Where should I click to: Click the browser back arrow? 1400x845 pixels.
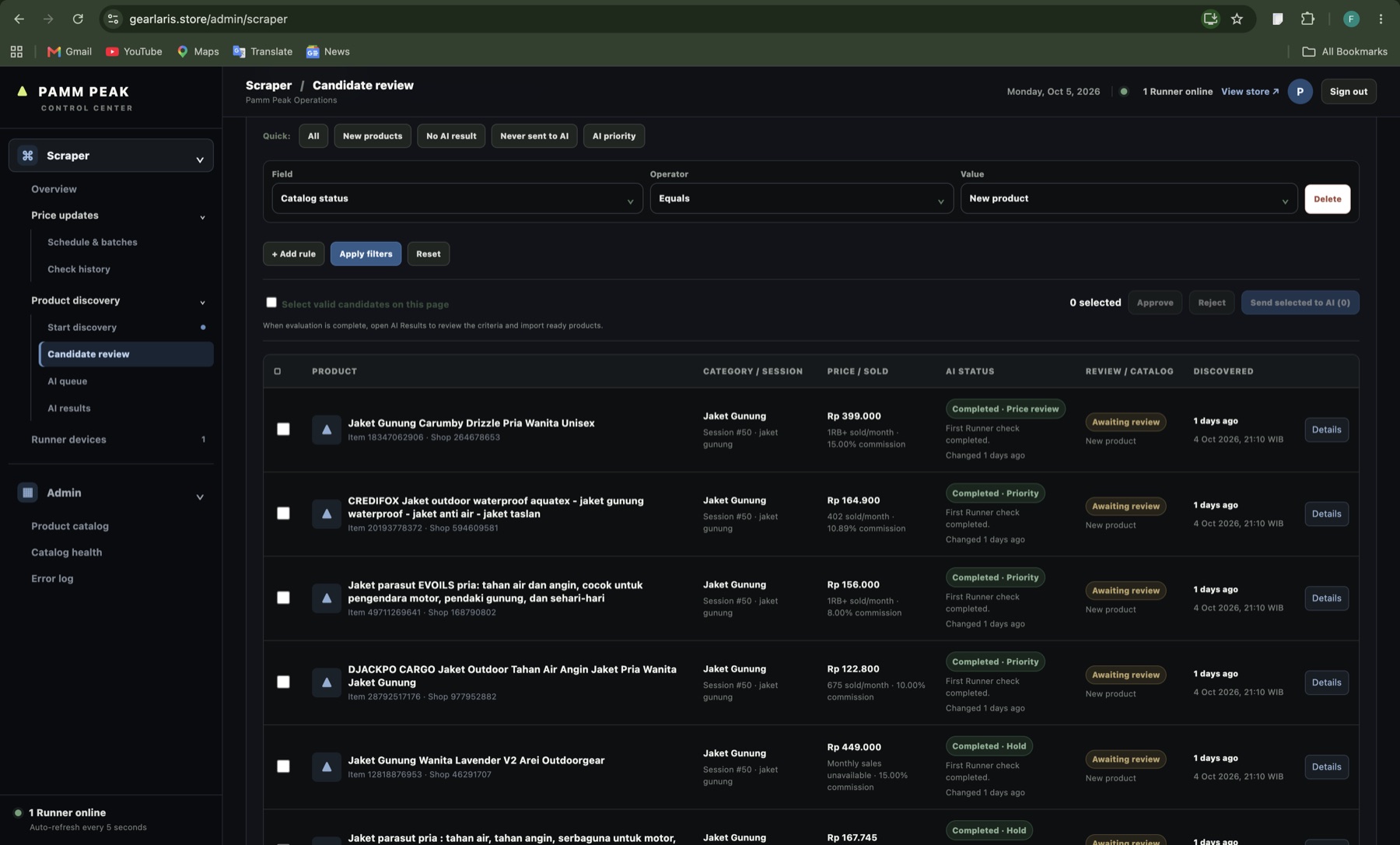(x=19, y=19)
